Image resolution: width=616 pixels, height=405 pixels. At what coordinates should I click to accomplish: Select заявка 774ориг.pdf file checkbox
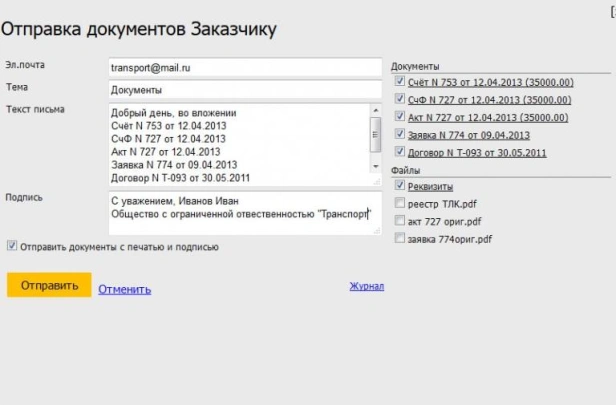[x=400, y=238]
